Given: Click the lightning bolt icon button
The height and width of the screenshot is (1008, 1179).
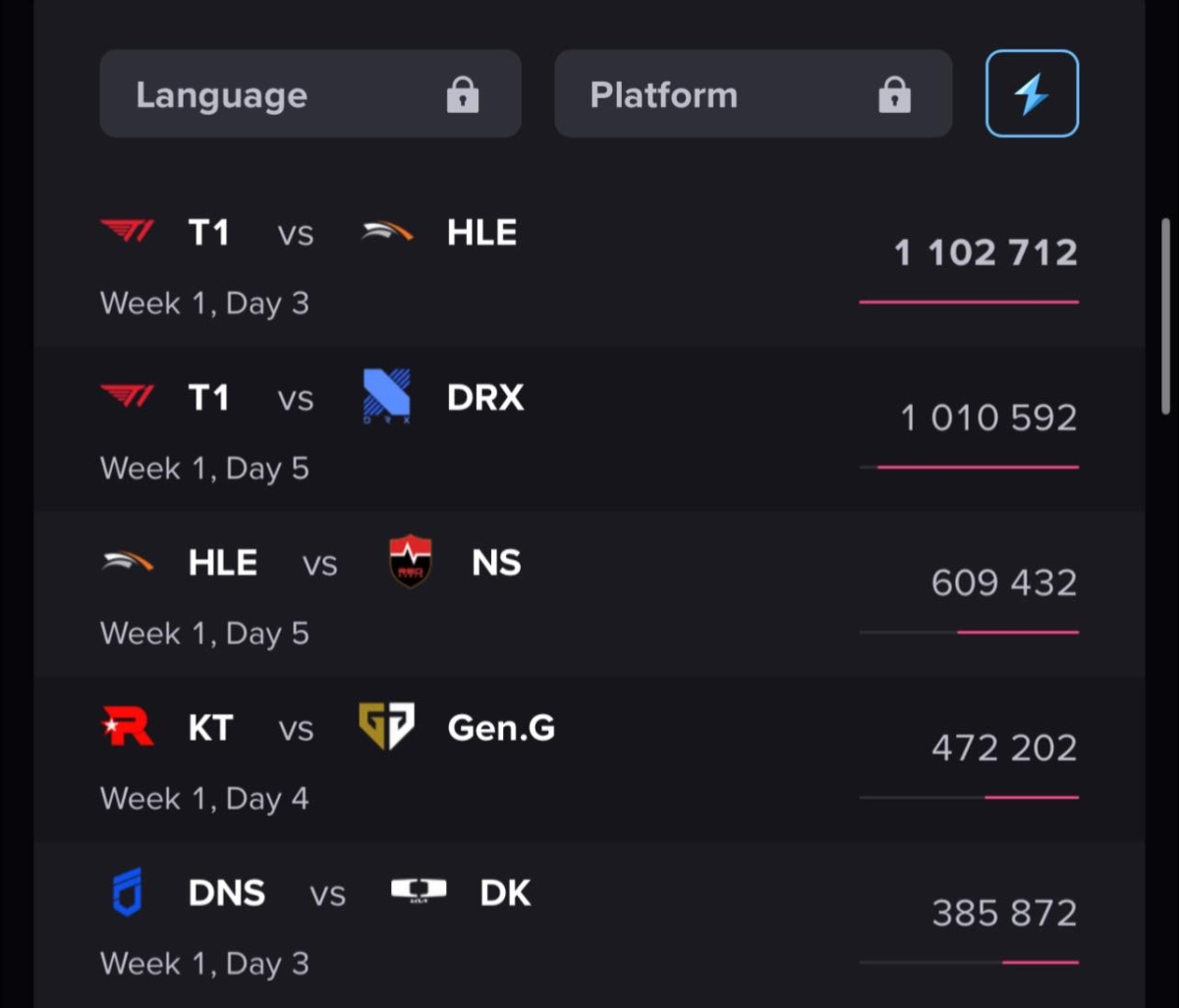Looking at the screenshot, I should 1032,94.
